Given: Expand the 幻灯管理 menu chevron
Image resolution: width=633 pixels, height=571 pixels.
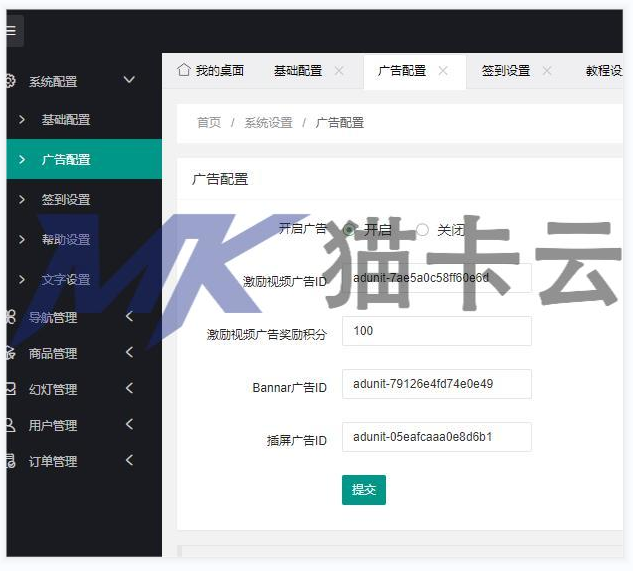Looking at the screenshot, I should click(x=129, y=388).
